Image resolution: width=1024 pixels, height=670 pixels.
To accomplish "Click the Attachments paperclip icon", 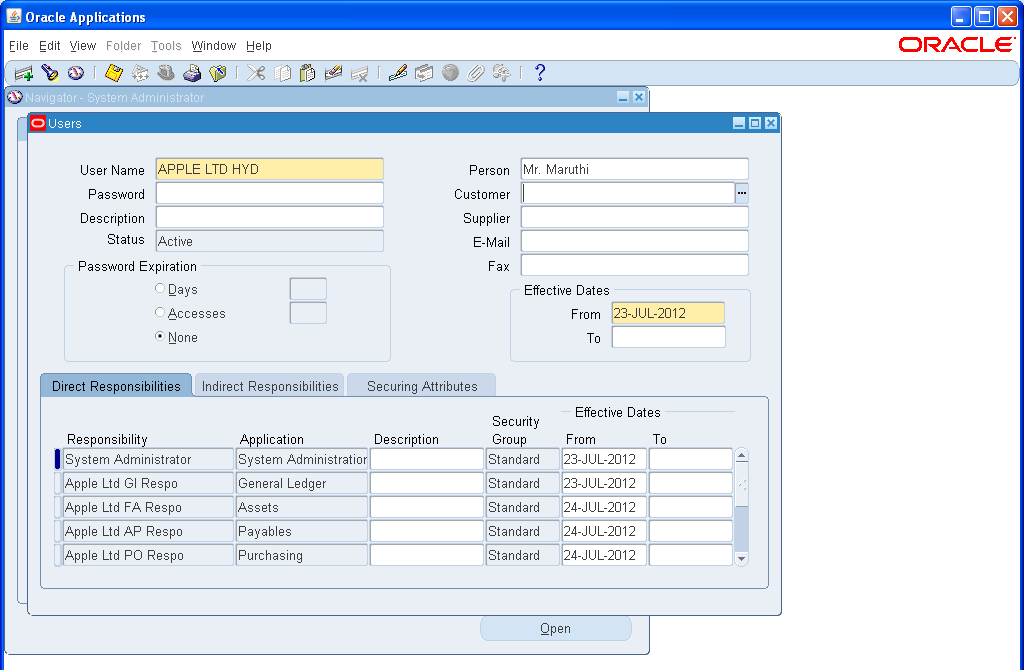I will pyautogui.click(x=477, y=72).
